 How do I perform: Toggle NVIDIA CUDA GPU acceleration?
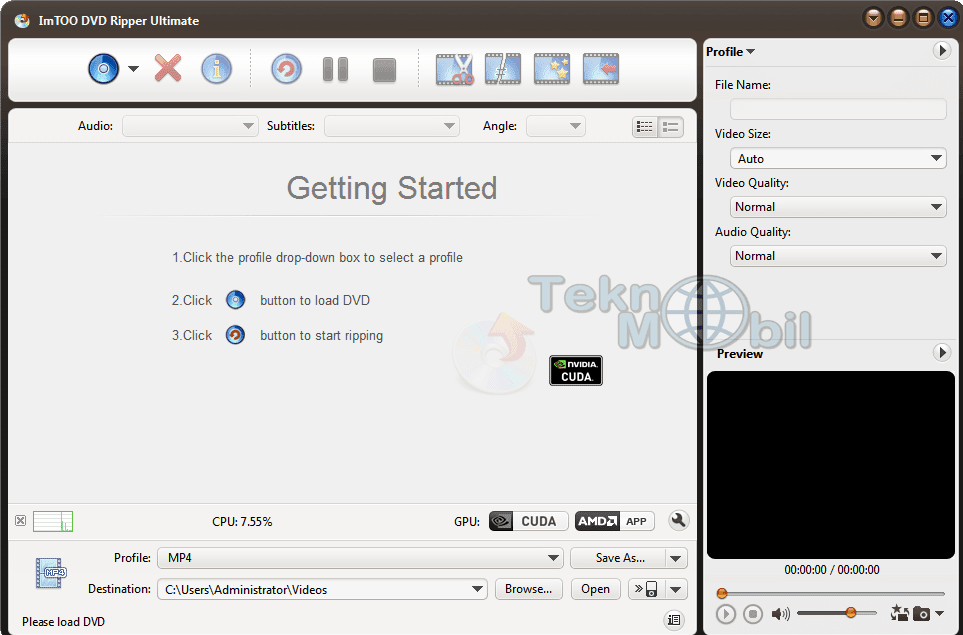point(528,521)
